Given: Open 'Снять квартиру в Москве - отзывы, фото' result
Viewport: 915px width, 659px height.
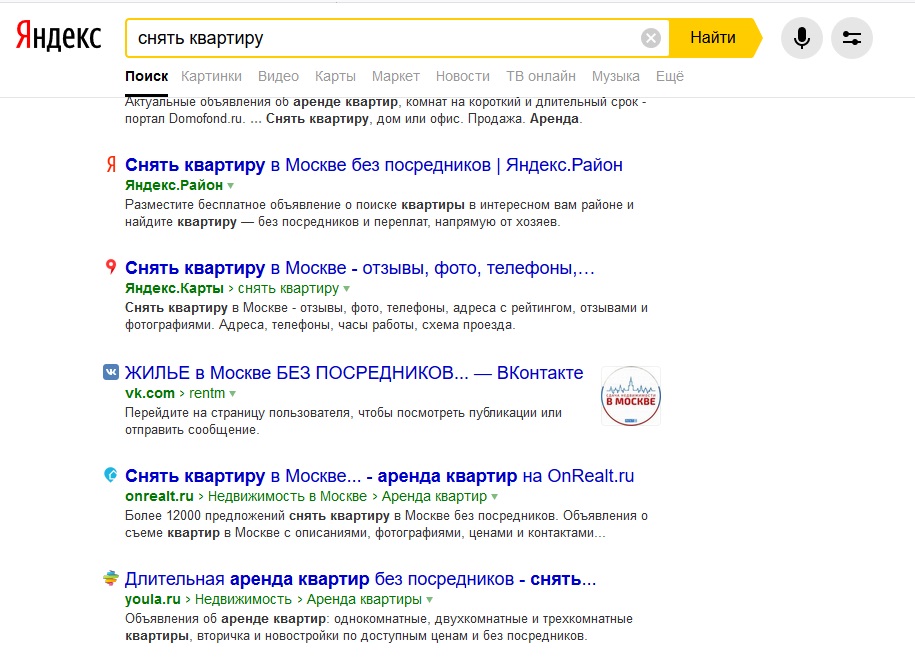Looking at the screenshot, I should 359,268.
